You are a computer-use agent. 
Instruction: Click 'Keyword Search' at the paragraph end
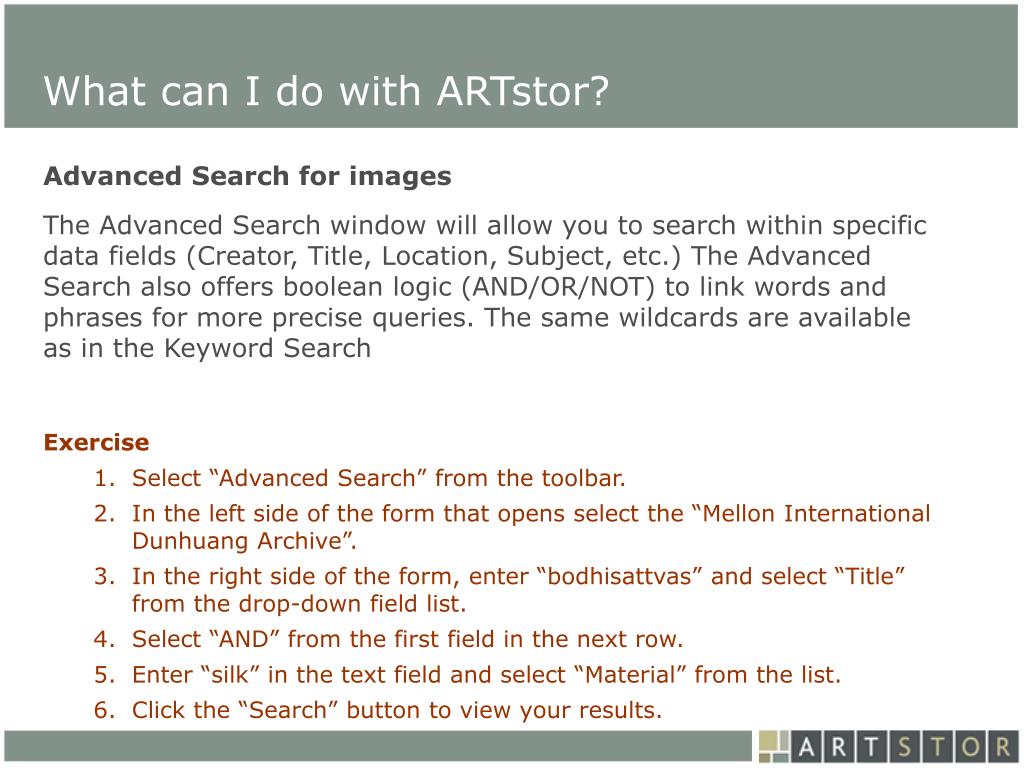(x=267, y=348)
